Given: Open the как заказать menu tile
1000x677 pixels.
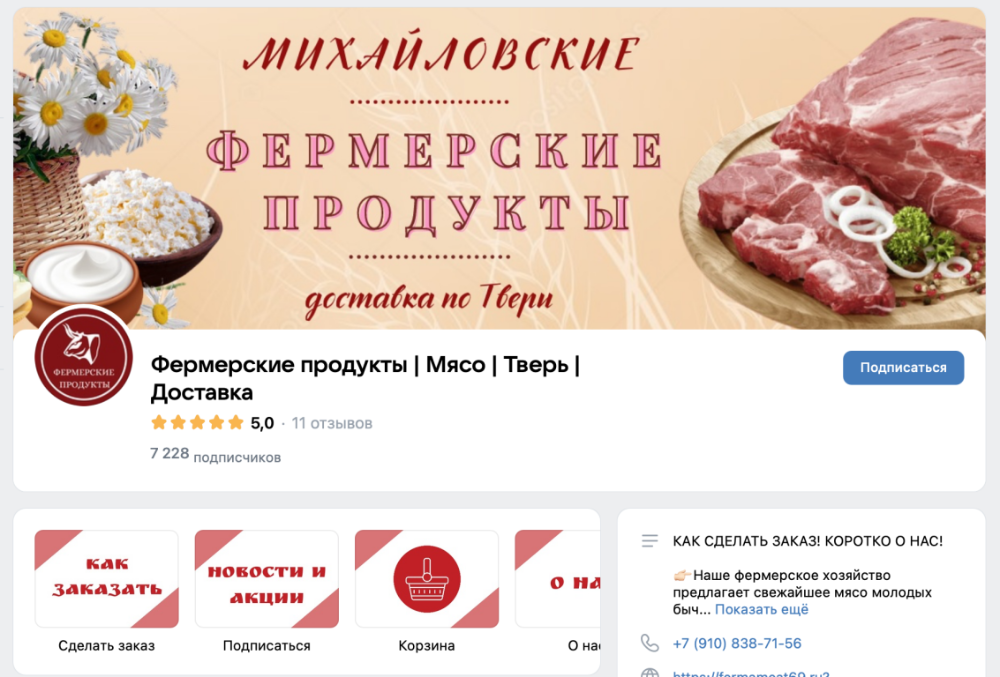Looking at the screenshot, I should pyautogui.click(x=107, y=579).
